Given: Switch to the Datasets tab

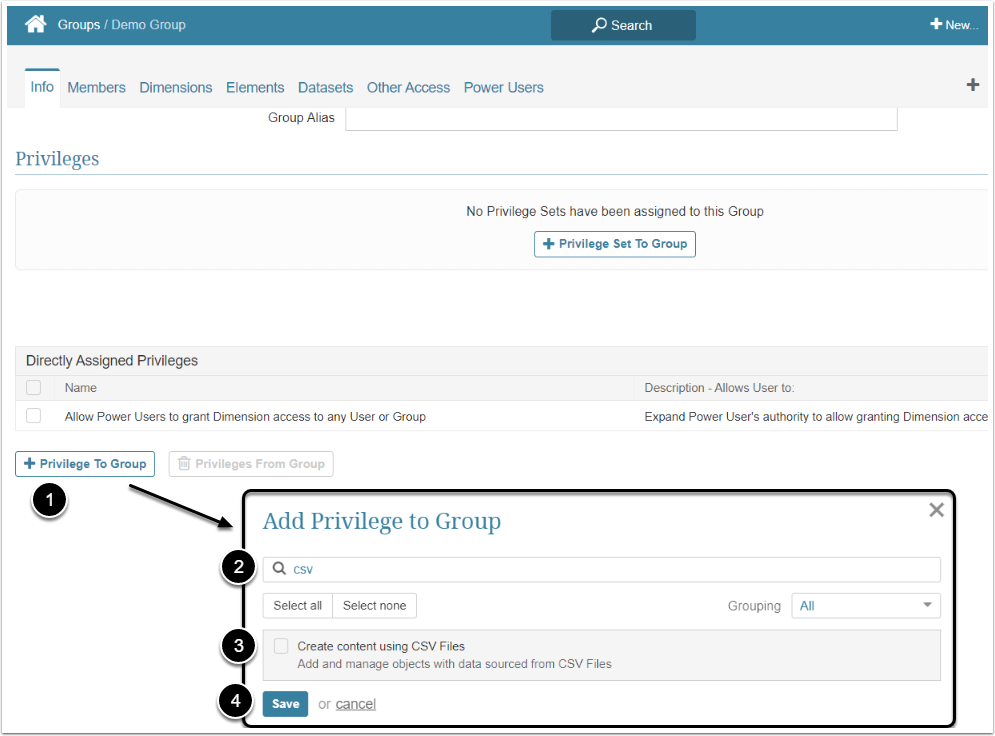Looking at the screenshot, I should 326,88.
